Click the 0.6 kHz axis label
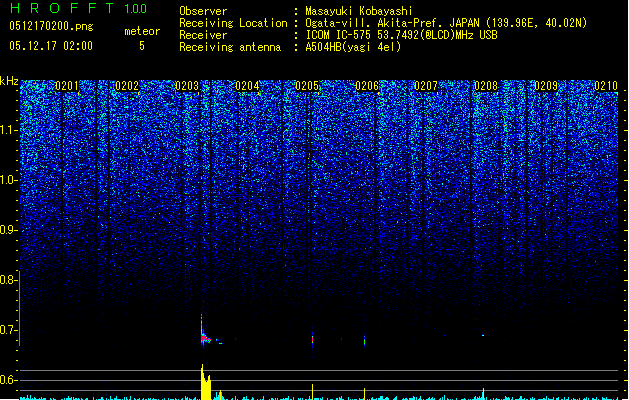The image size is (629, 400). point(9,380)
